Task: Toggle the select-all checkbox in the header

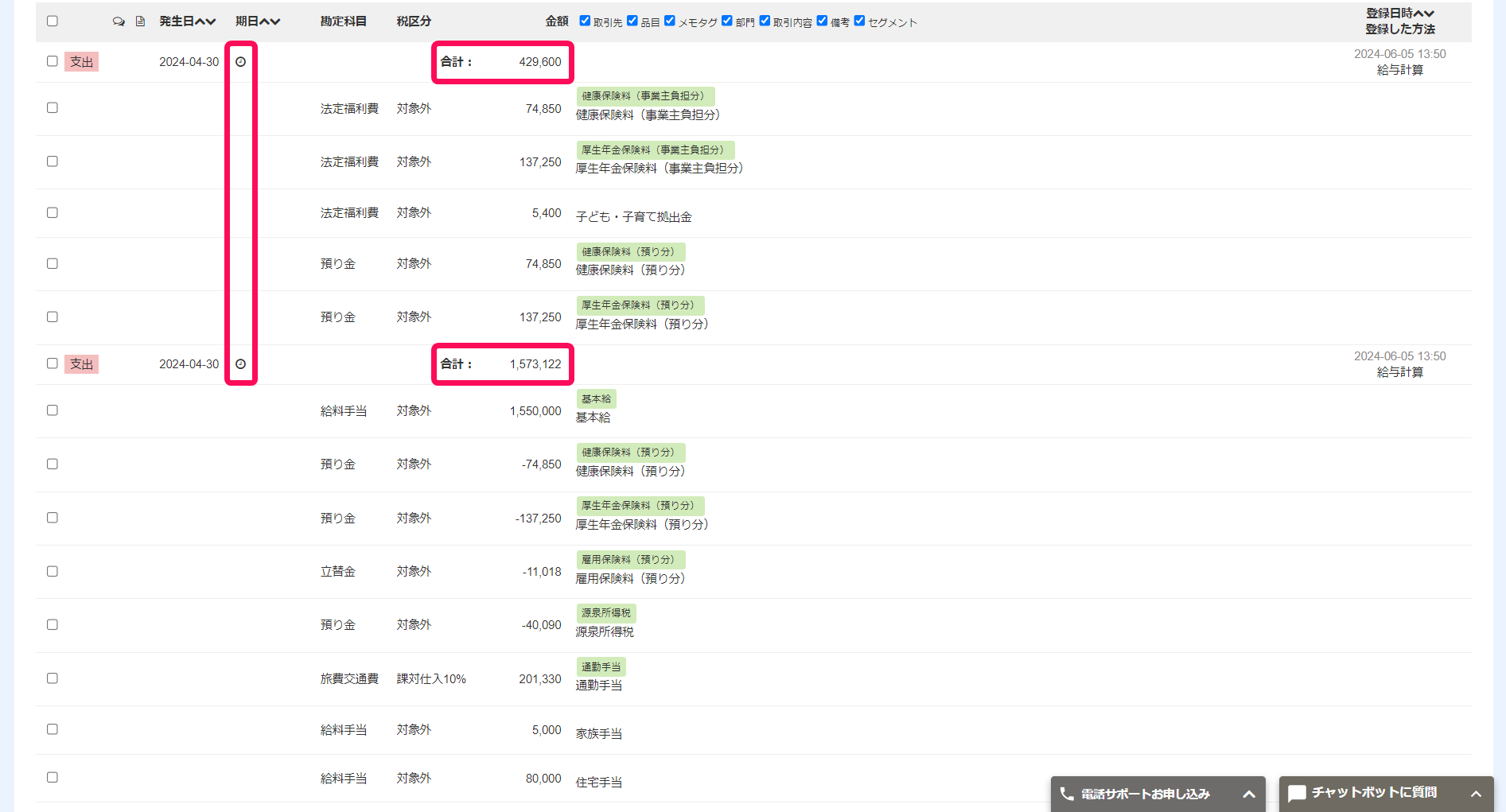Action: (x=53, y=21)
